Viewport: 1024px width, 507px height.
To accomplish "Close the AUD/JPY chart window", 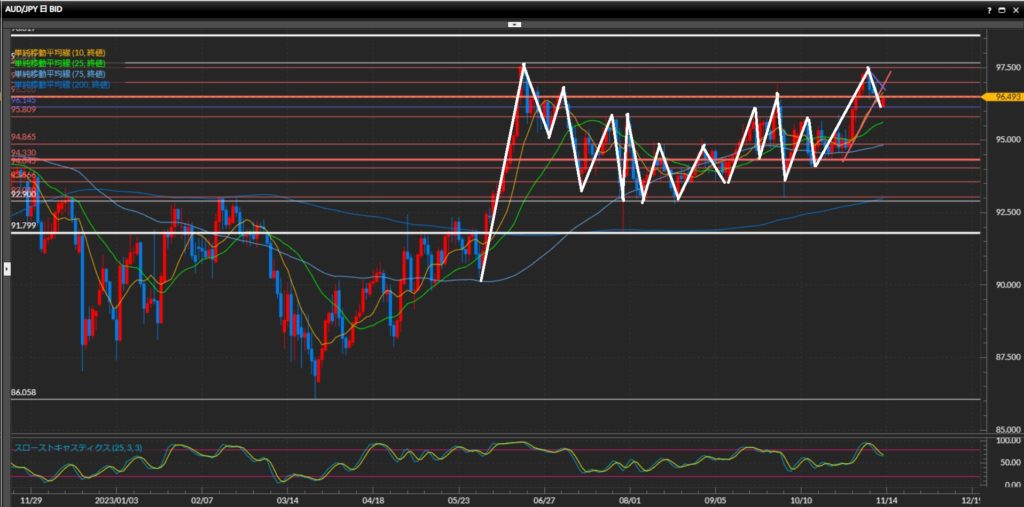I will pyautogui.click(x=1015, y=9).
